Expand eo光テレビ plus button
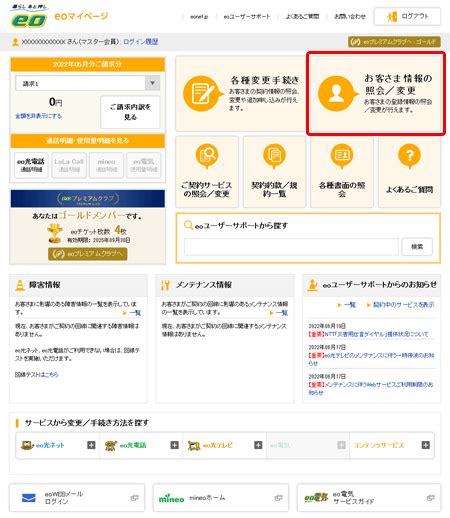450x518 pixels. (258, 445)
